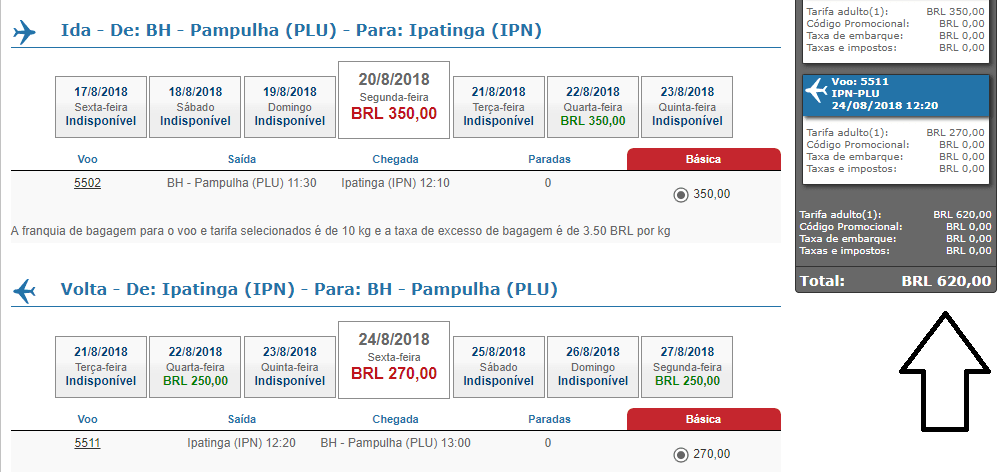
Task: Click the Total BRL 620,00 summary bar
Action: 895,281
